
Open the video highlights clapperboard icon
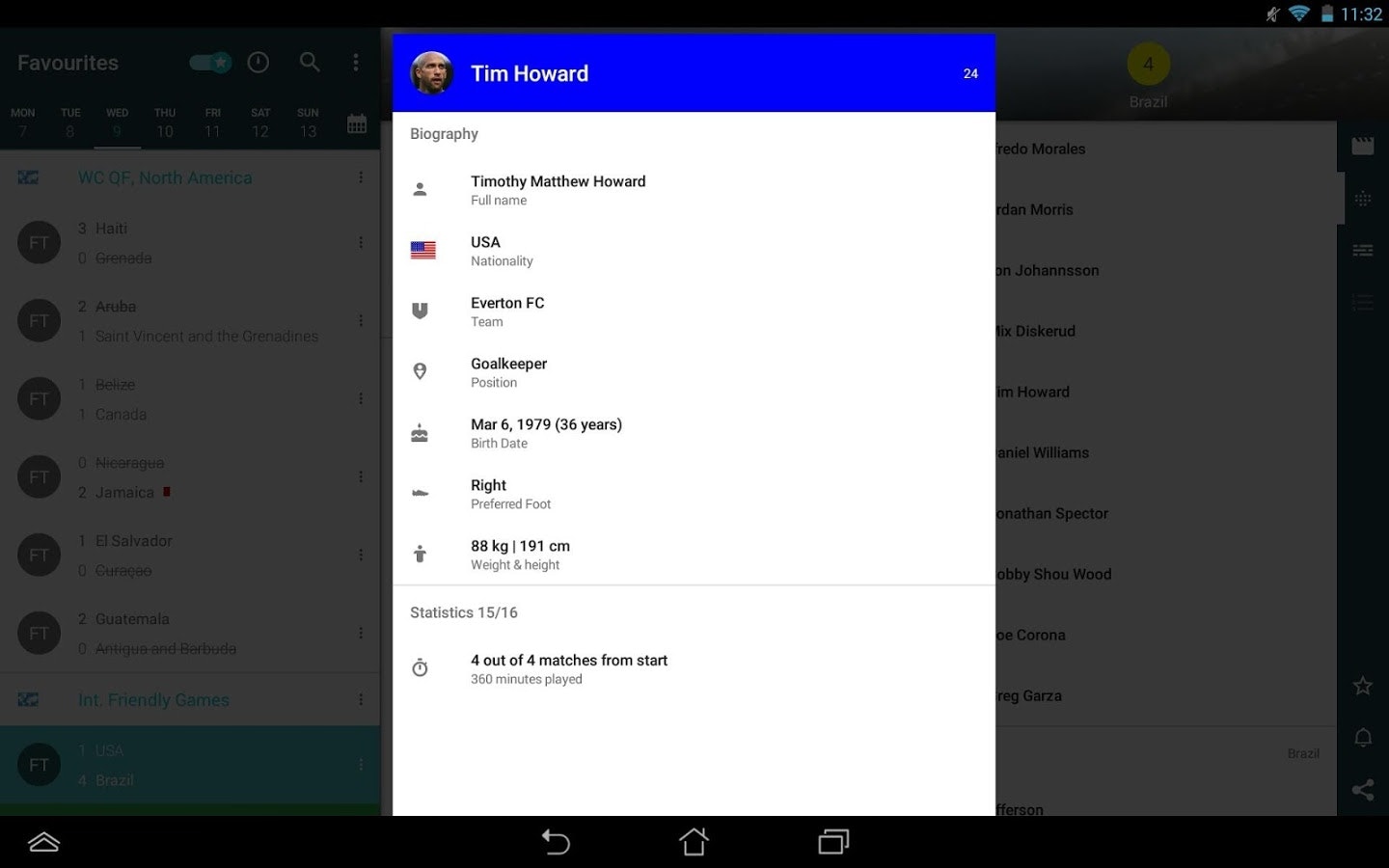pyautogui.click(x=1363, y=147)
